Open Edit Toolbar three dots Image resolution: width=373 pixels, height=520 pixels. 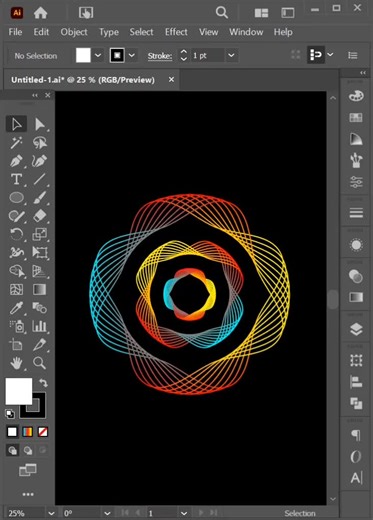click(28, 494)
